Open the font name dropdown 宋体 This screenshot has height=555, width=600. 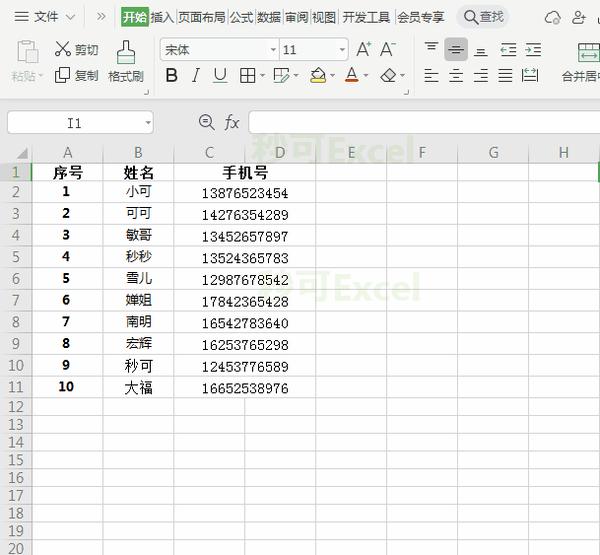click(x=273, y=49)
